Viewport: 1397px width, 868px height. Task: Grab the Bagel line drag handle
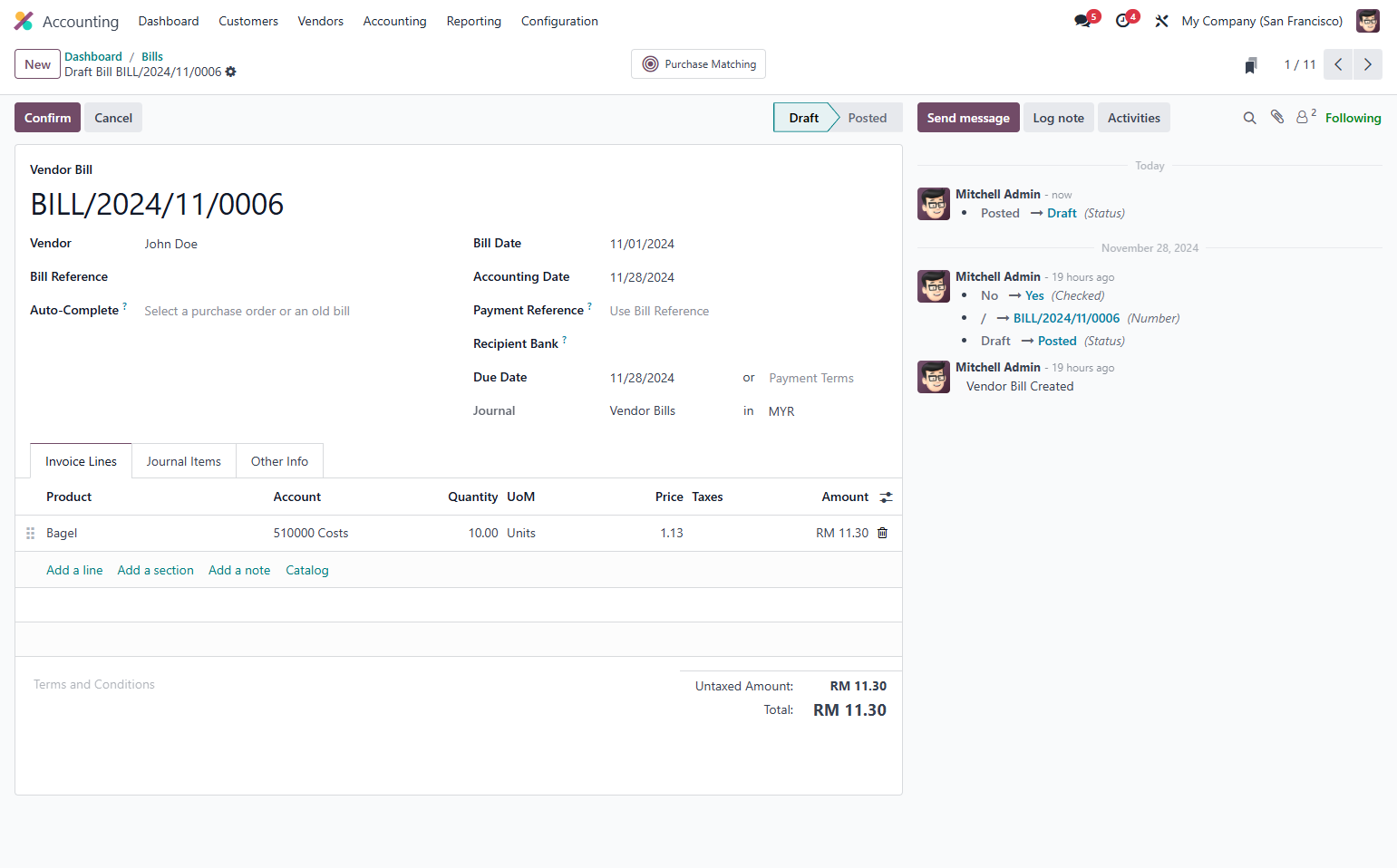30,533
